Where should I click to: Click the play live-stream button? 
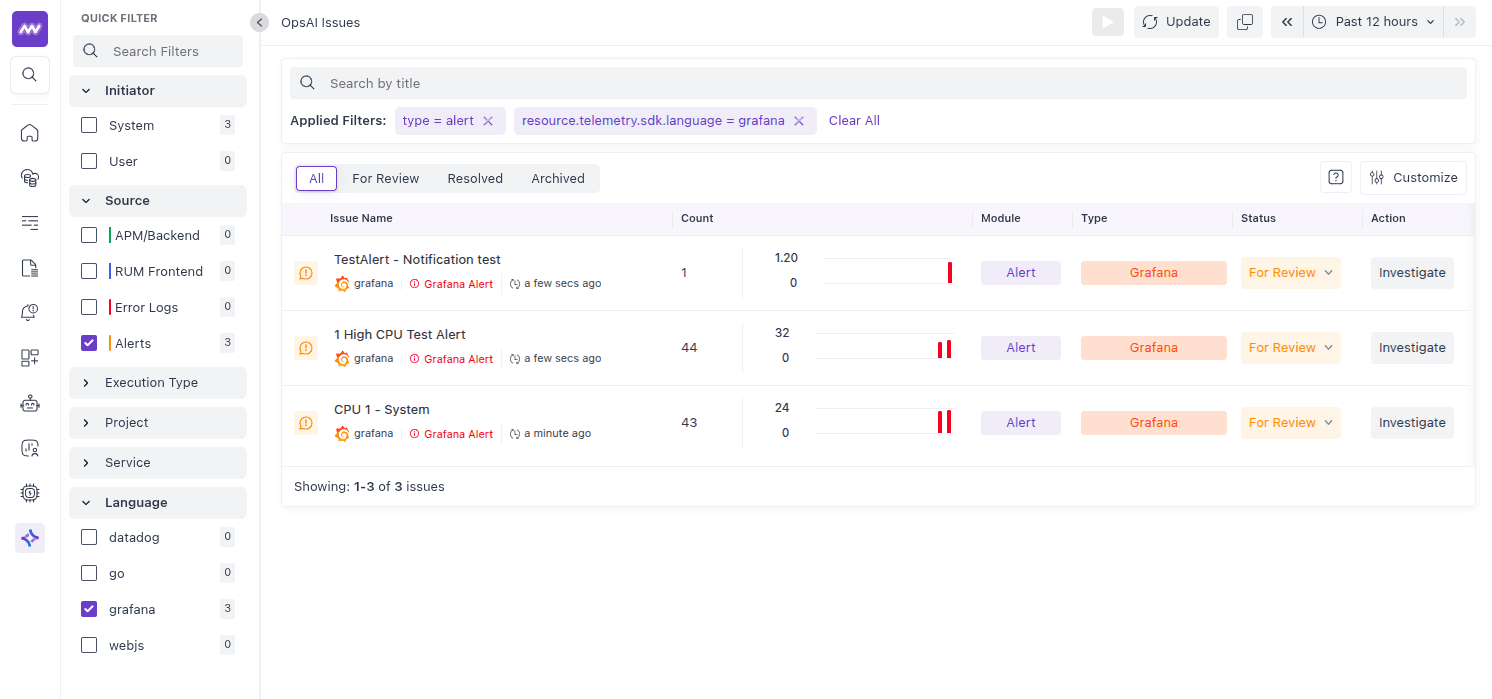(1107, 22)
